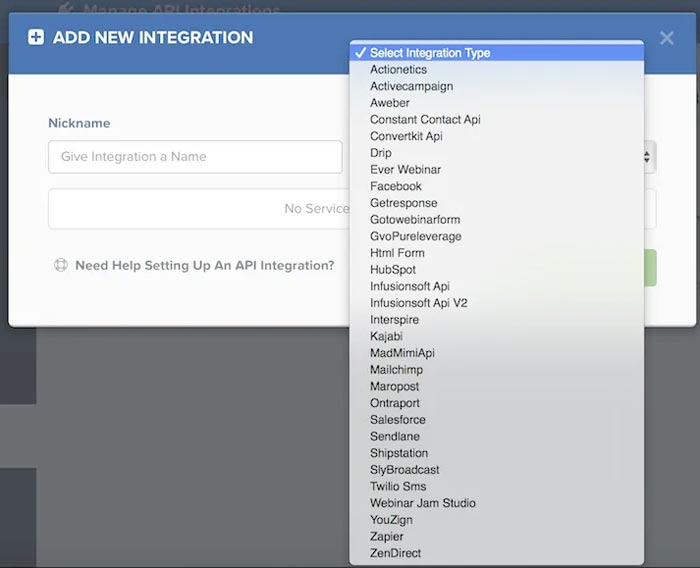
Task: Click the plus icon beside Add New Integration
Action: point(36,37)
